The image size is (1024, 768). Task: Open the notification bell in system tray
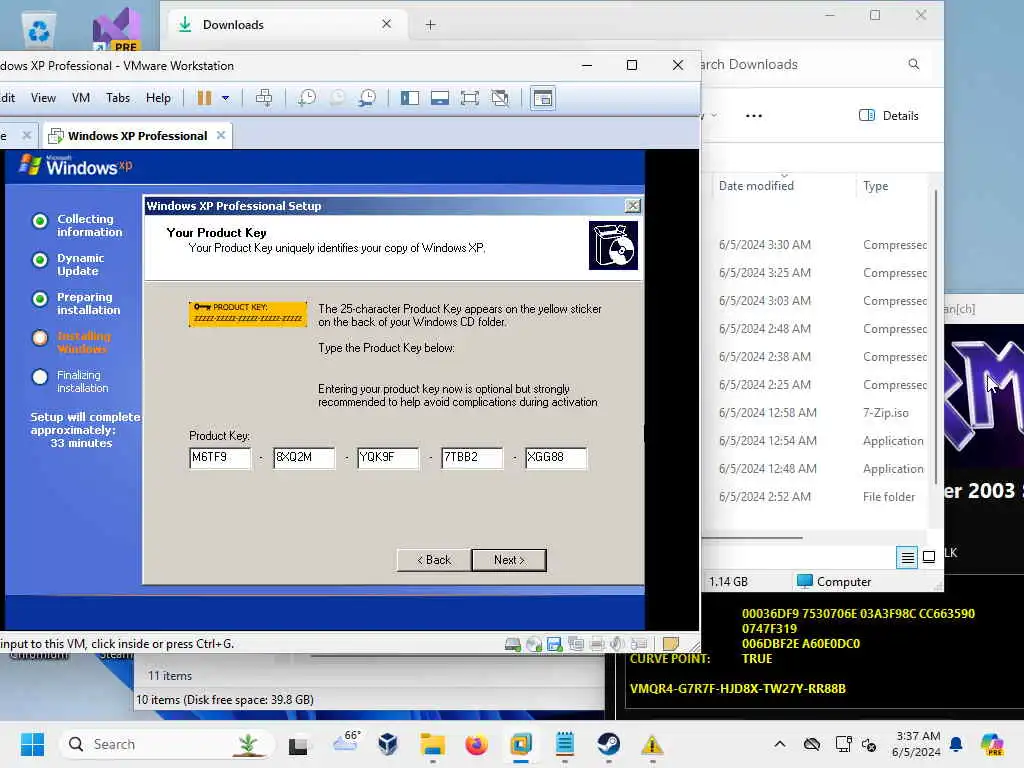tap(956, 744)
